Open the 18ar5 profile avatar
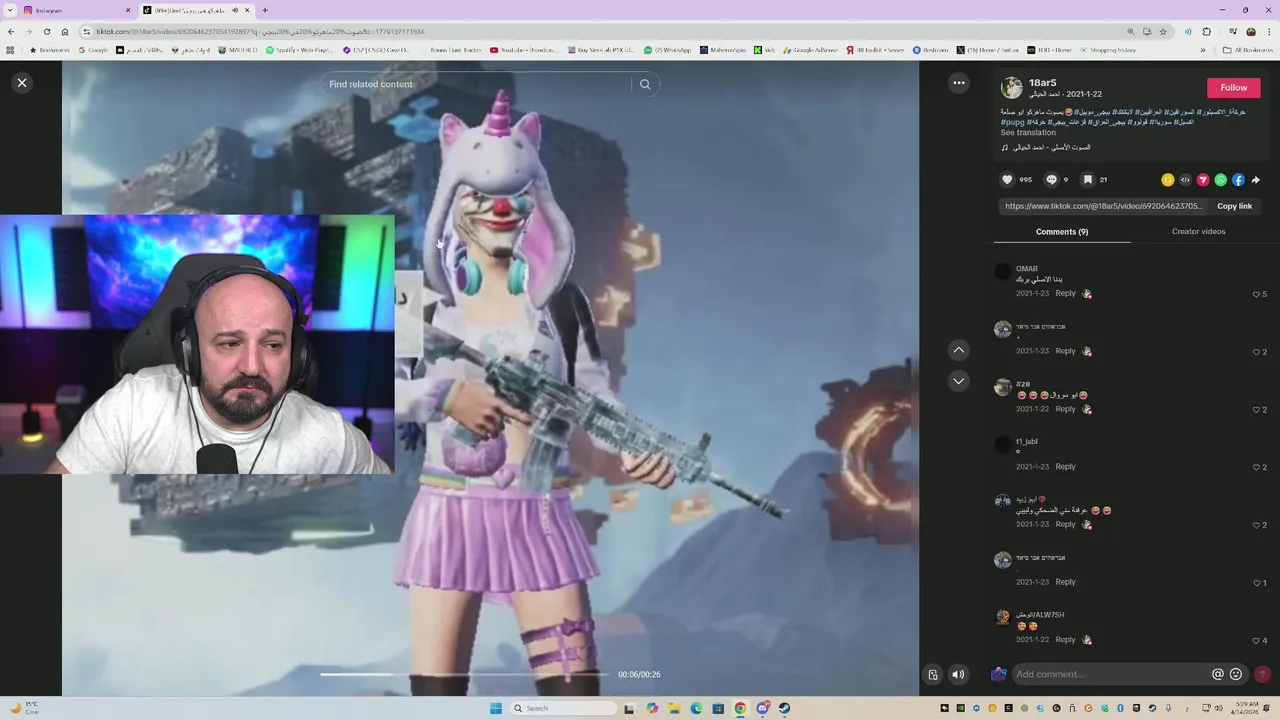The image size is (1280, 720). pos(1012,88)
